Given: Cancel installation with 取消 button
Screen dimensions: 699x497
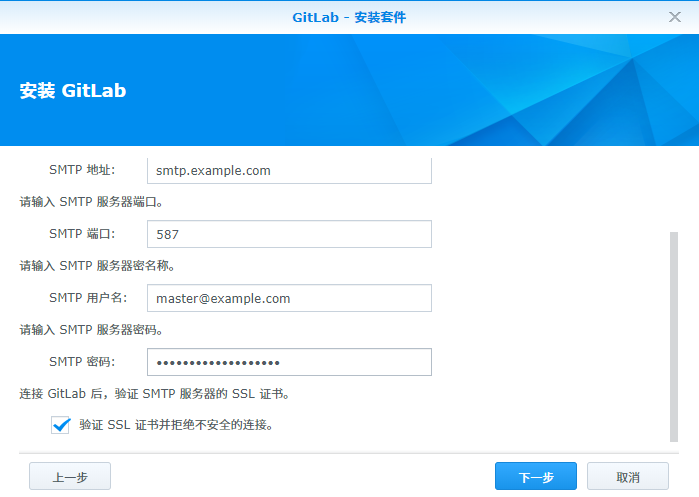Looking at the screenshot, I should click(628, 477).
